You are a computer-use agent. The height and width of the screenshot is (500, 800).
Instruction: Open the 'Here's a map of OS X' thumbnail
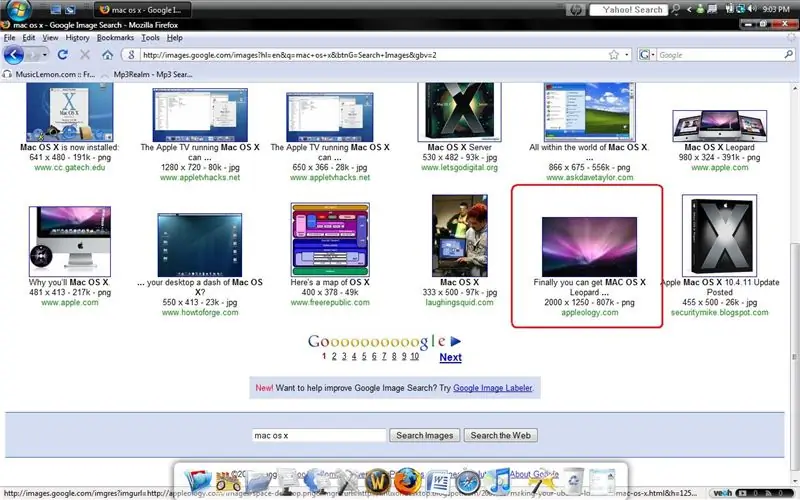pyautogui.click(x=330, y=239)
